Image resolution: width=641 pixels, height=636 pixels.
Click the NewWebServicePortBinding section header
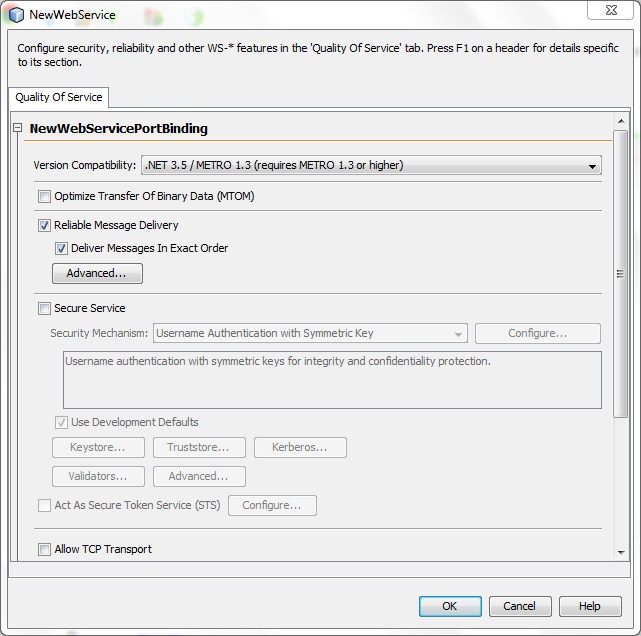tap(119, 128)
